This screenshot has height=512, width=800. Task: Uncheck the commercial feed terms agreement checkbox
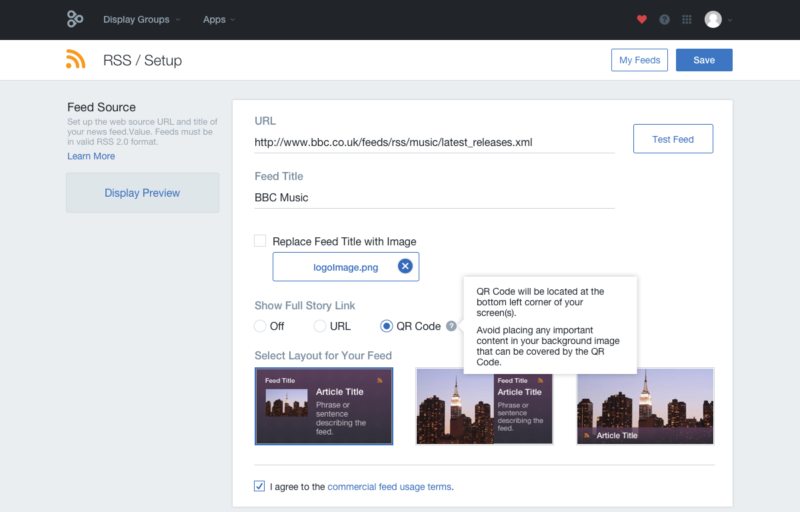pos(260,487)
